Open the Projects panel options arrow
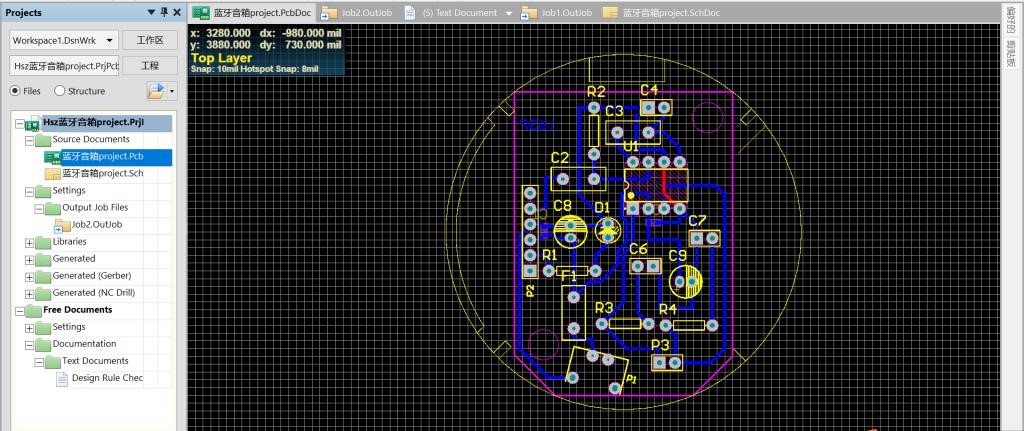Viewport: 1024px width, 431px height. (x=151, y=12)
